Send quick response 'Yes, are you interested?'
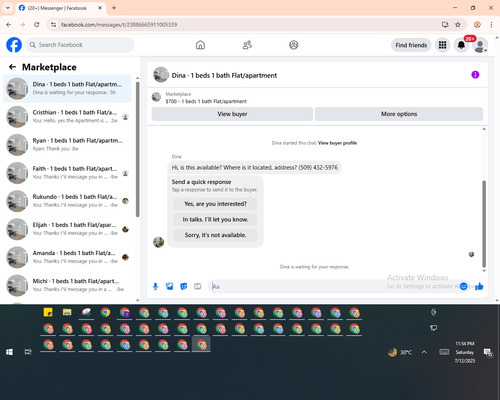 click(215, 204)
